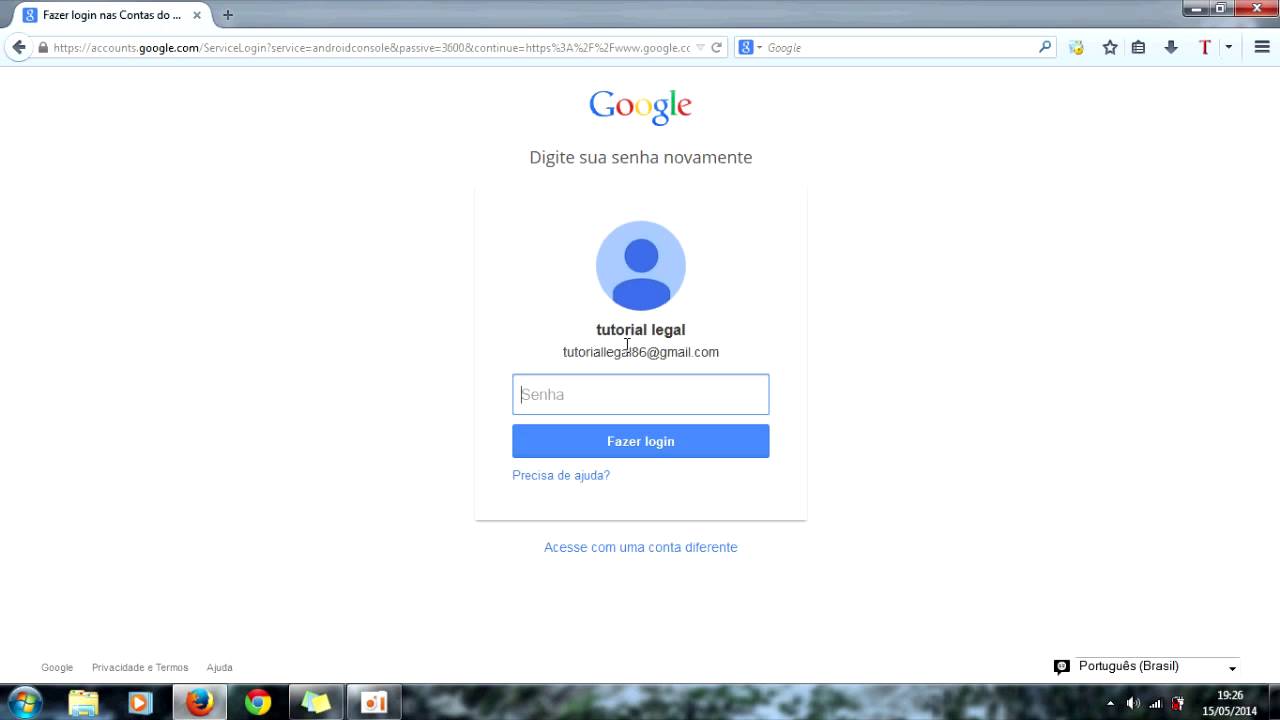Viewport: 1280px width, 720px height.
Task: Minimize the Firefox window
Action: (x=1196, y=8)
